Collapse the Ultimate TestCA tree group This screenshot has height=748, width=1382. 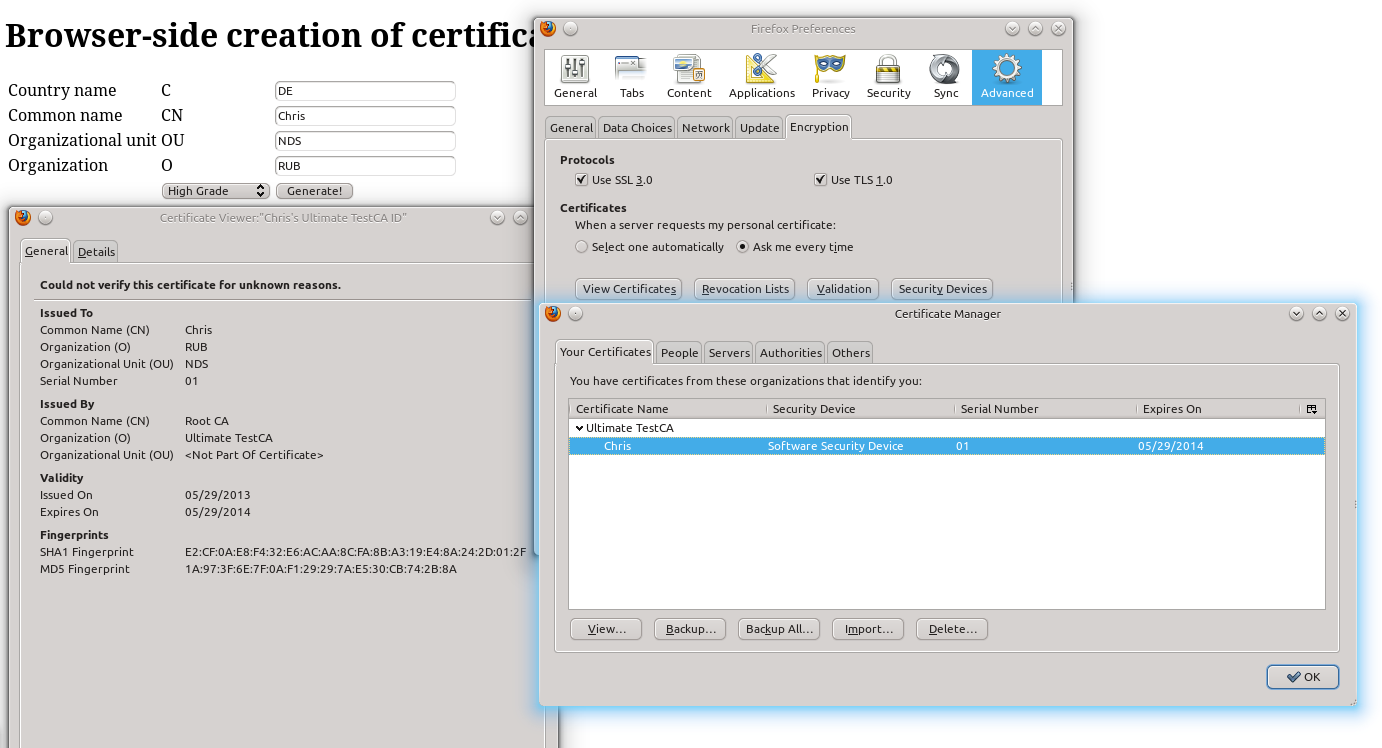coord(580,428)
